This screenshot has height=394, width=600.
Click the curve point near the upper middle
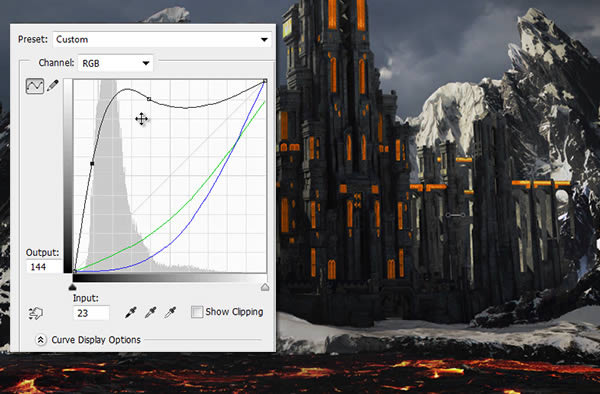pos(149,99)
